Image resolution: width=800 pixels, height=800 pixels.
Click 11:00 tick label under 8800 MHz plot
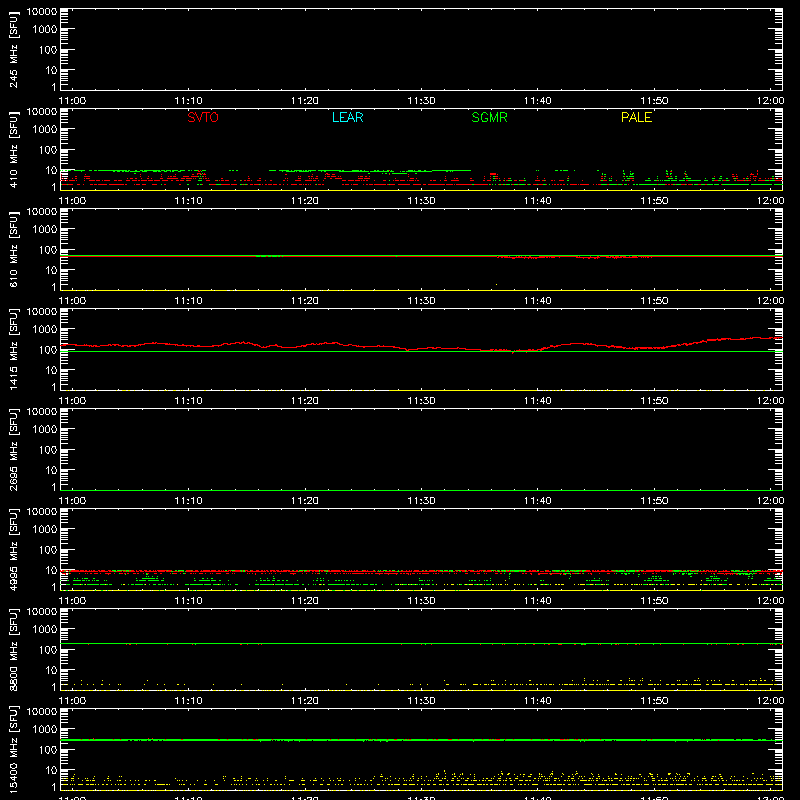point(72,701)
